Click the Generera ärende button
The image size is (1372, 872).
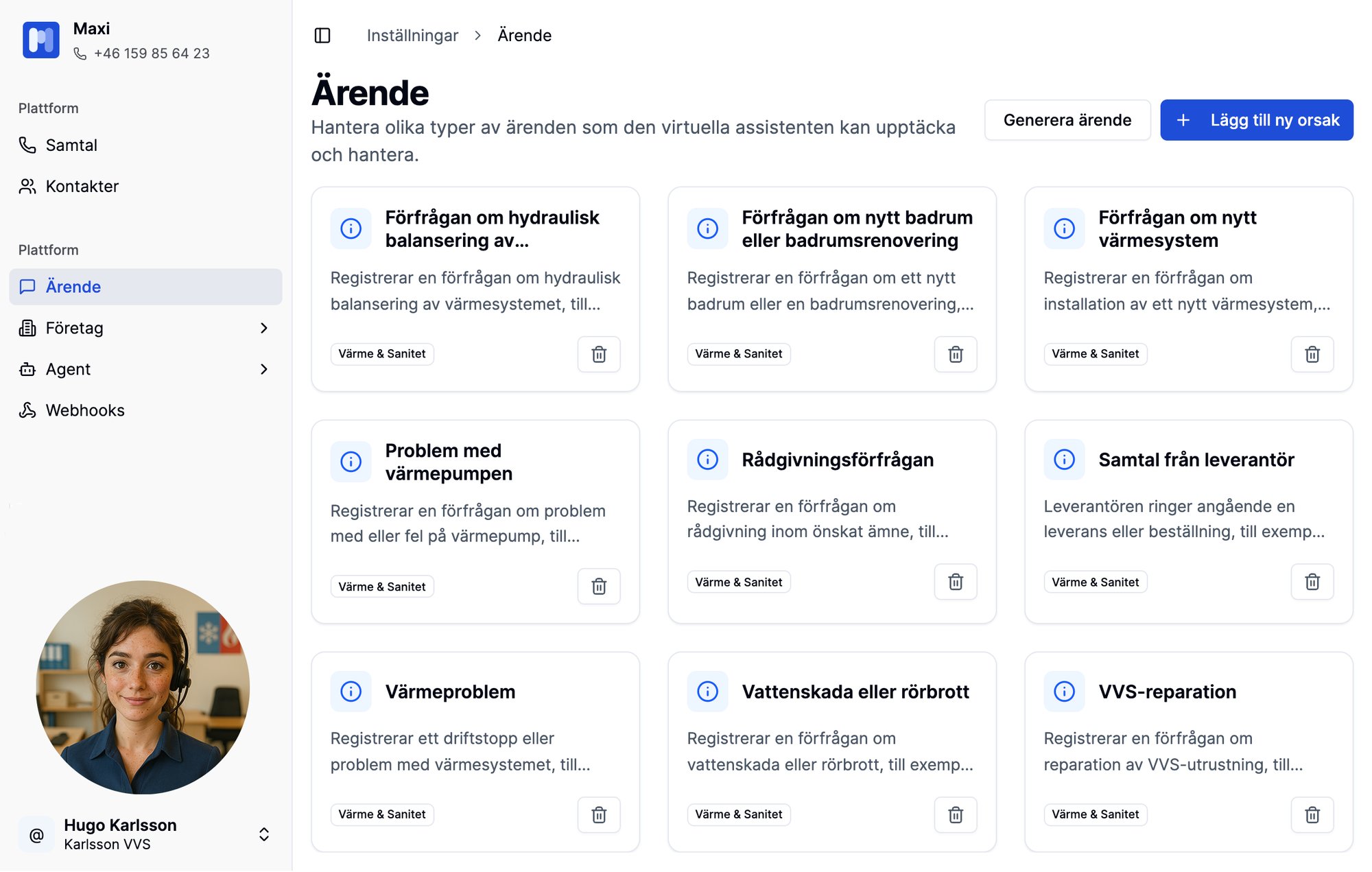[1067, 121]
